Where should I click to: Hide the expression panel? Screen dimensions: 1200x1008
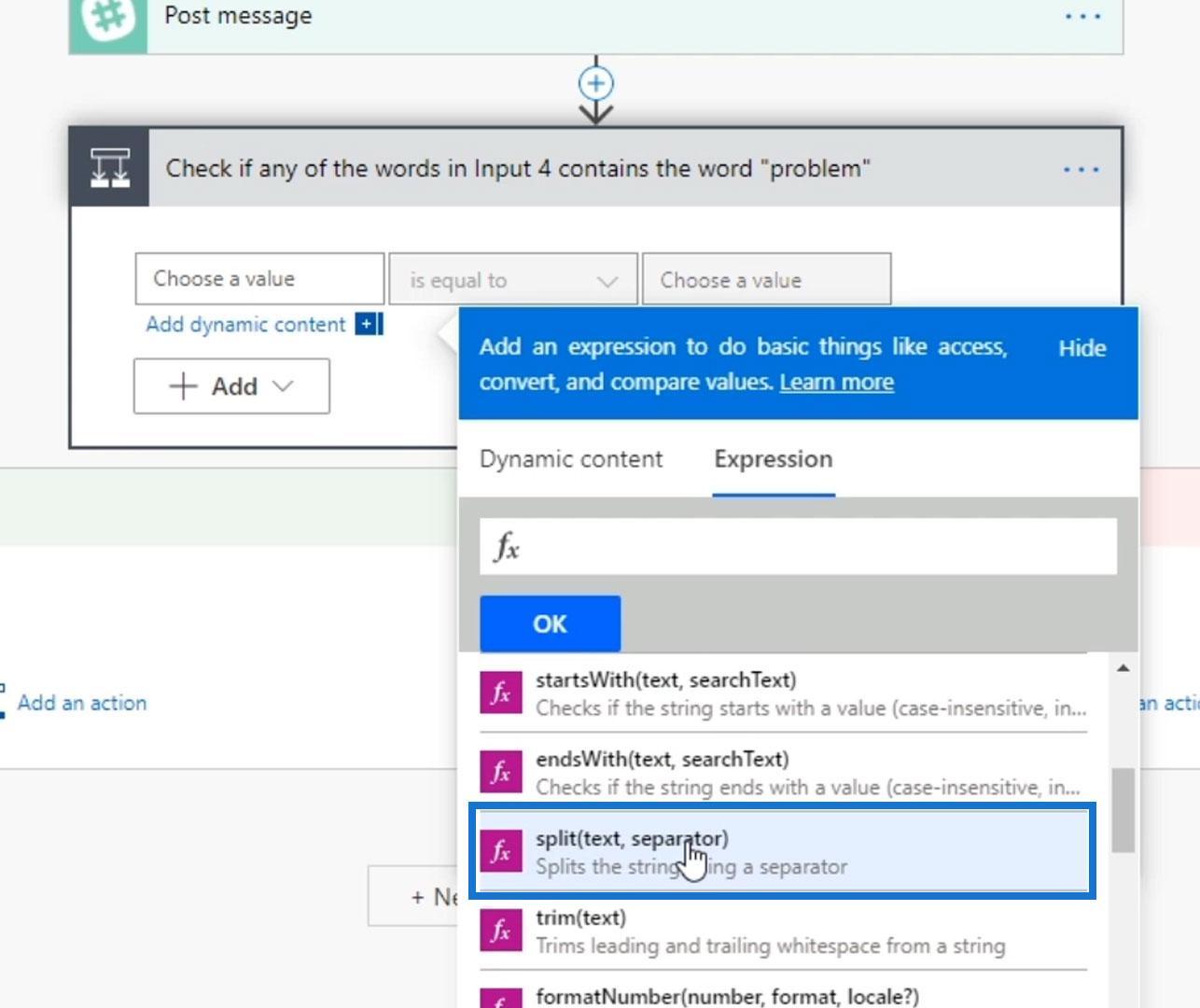[1082, 348]
